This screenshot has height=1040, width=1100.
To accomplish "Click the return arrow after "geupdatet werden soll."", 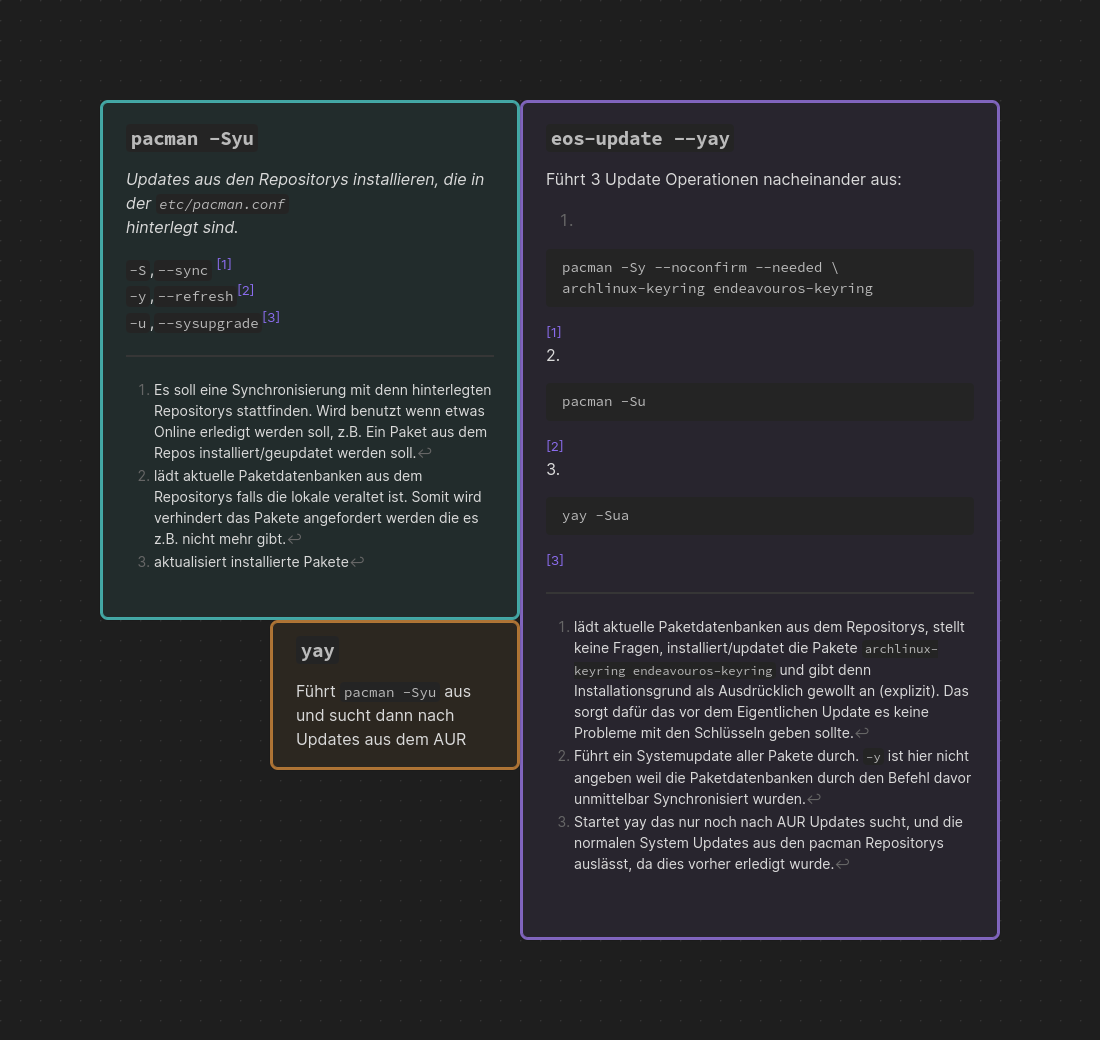I will click(424, 453).
